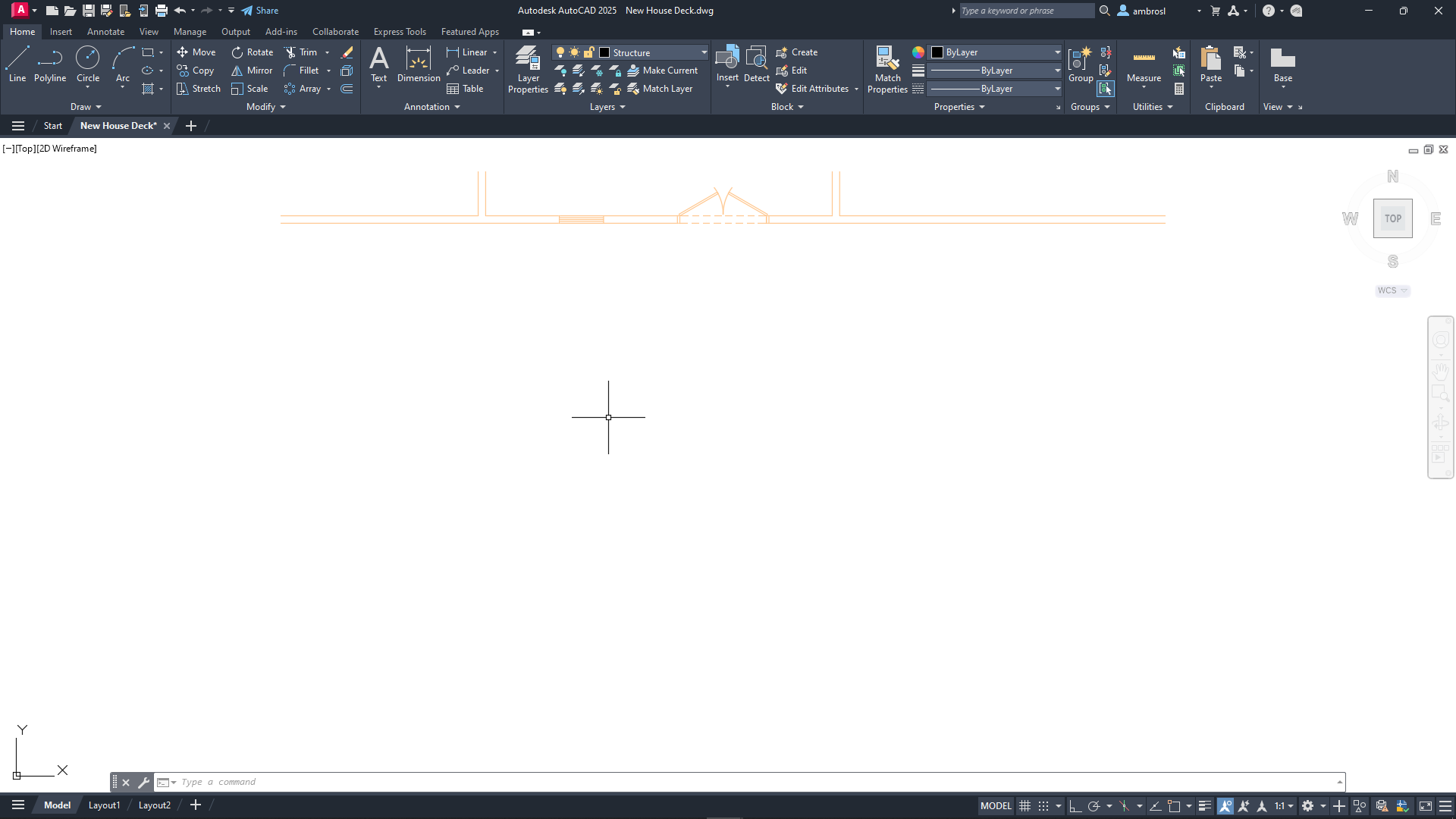Toggle lineweight display in status bar
This screenshot has width=1456, height=819.
pos(1205,806)
